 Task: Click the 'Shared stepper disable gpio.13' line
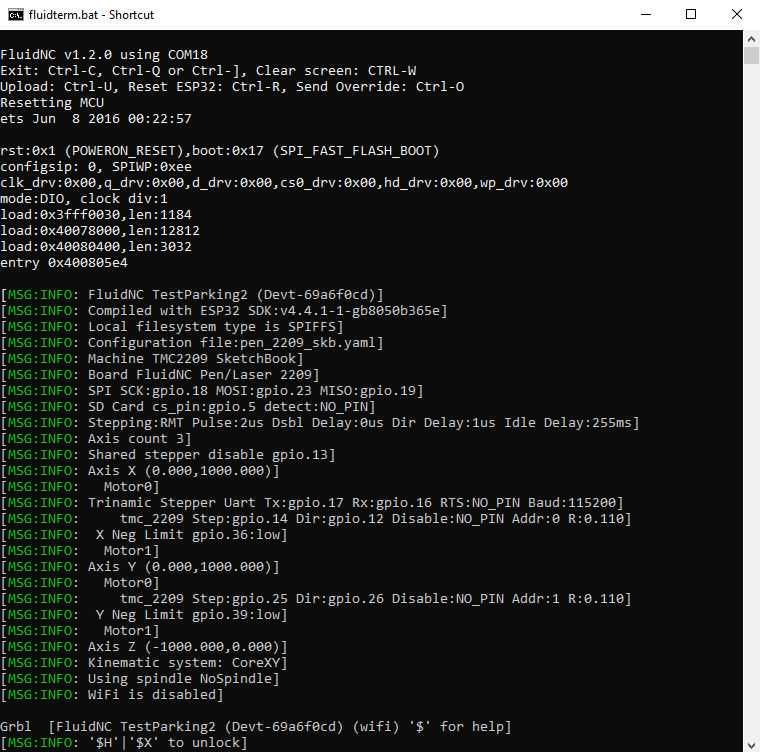168,455
